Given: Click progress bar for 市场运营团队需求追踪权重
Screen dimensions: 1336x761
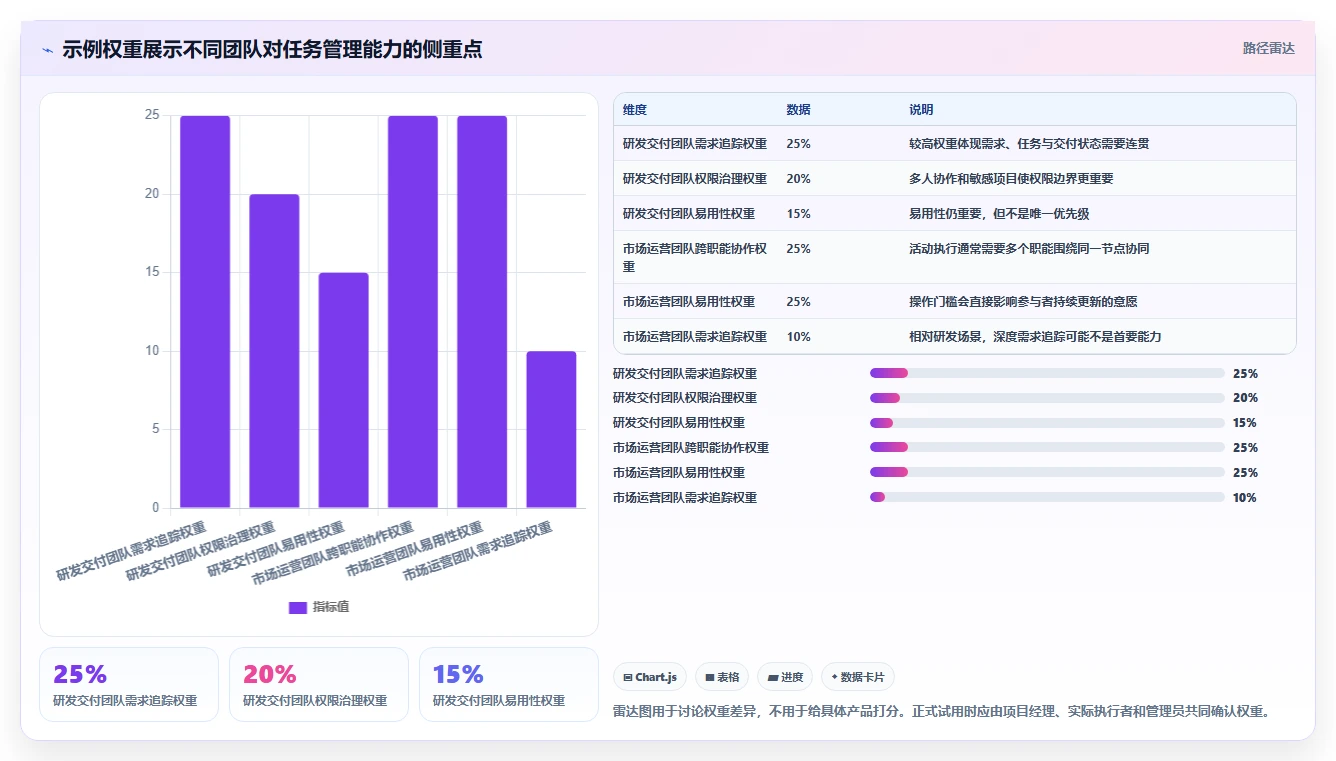Looking at the screenshot, I should [x=1047, y=497].
